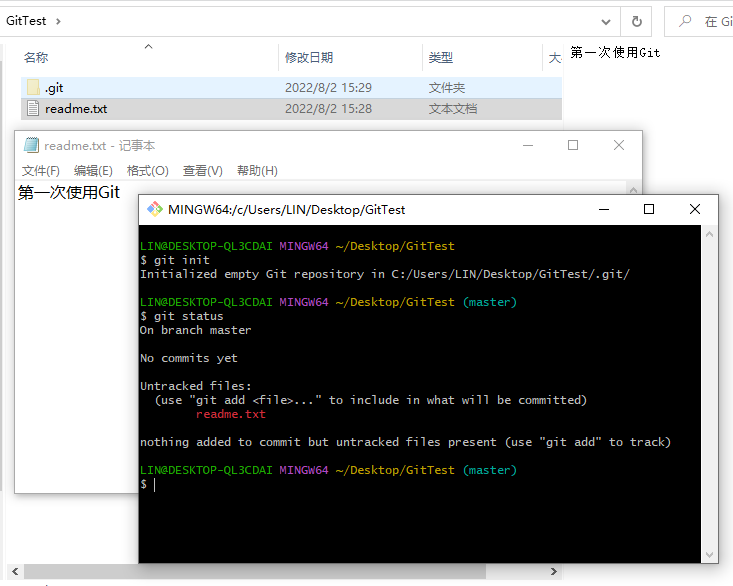Minimize the Notepad readme.txt window
Viewport: 733px width, 586px height.
528,145
